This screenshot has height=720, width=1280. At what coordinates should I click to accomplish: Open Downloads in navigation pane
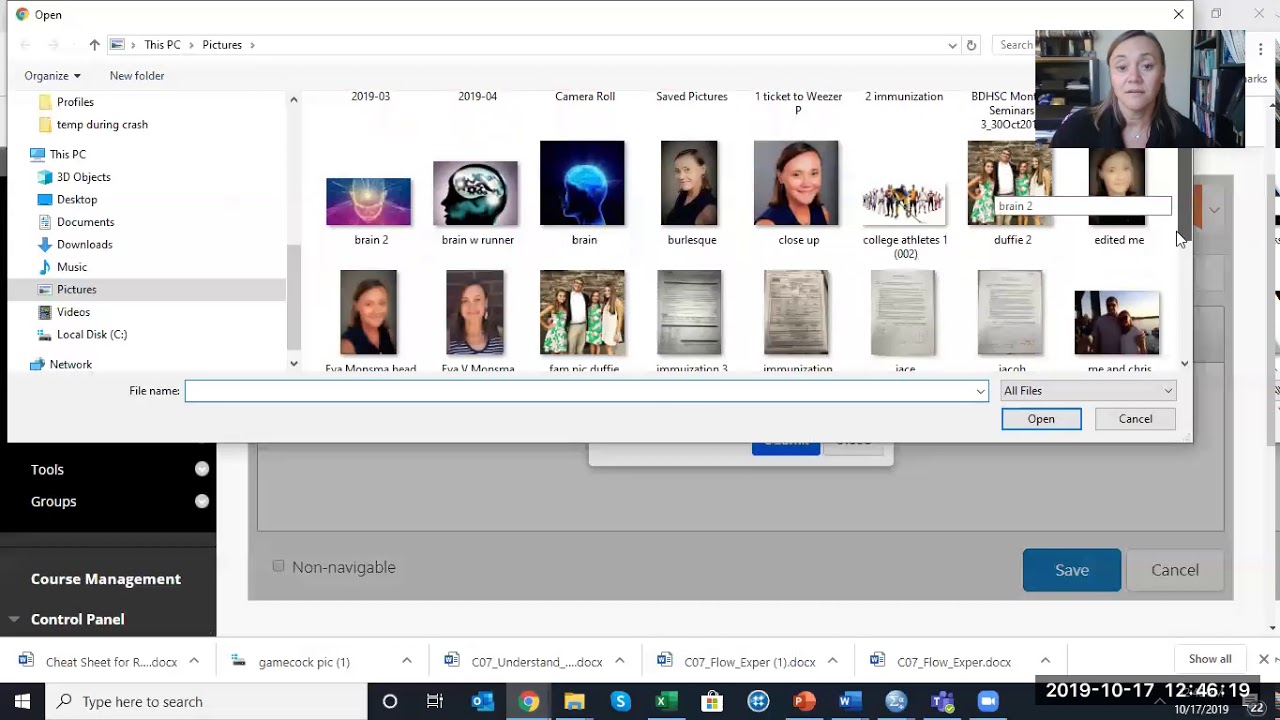click(84, 244)
